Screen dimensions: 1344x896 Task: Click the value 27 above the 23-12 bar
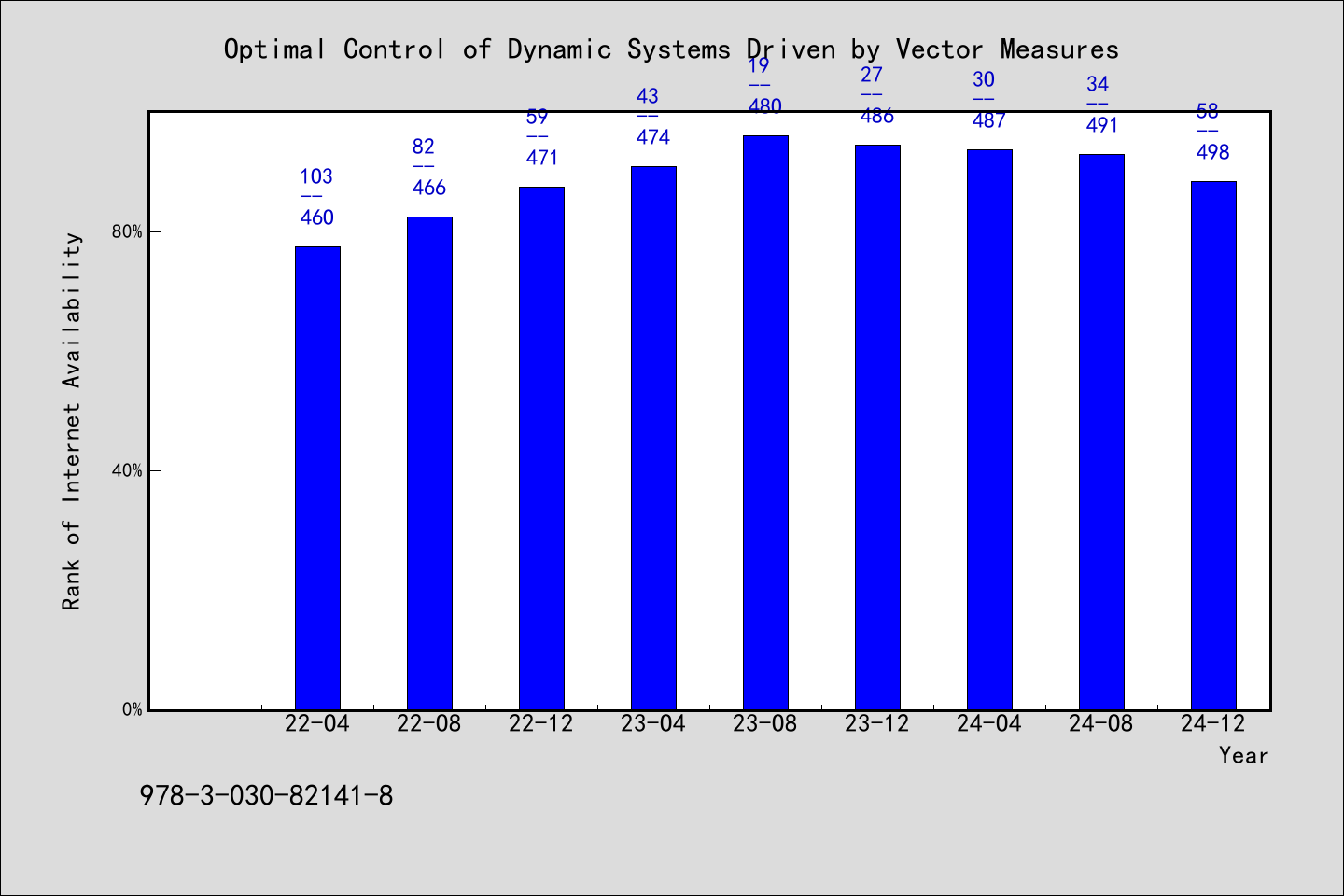tap(871, 75)
